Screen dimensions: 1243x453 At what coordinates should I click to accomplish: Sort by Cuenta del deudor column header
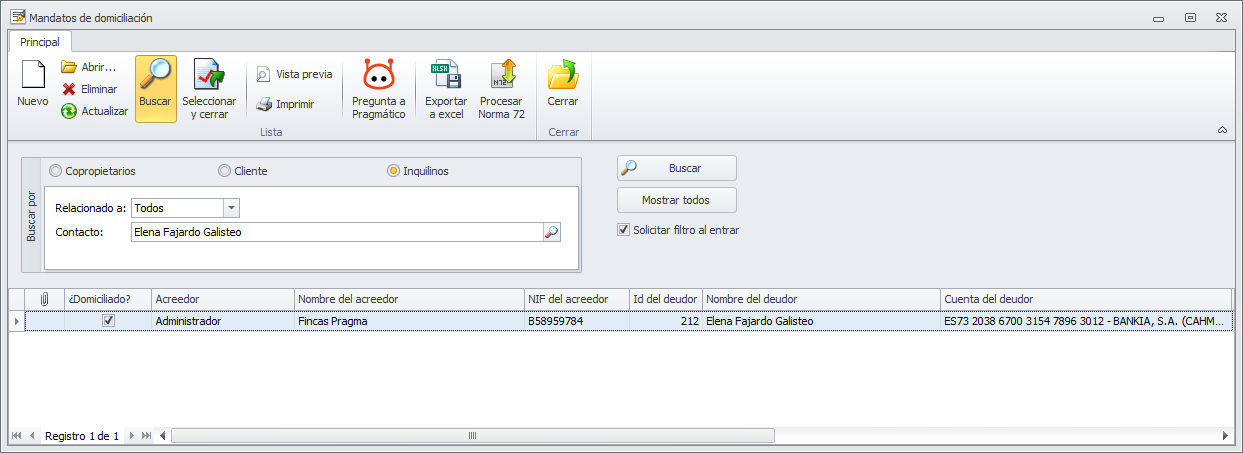pyautogui.click(x=1086, y=299)
